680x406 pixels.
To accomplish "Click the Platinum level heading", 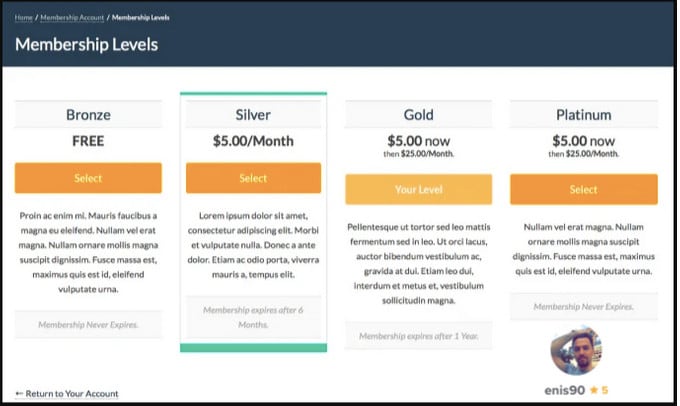I will tap(583, 115).
